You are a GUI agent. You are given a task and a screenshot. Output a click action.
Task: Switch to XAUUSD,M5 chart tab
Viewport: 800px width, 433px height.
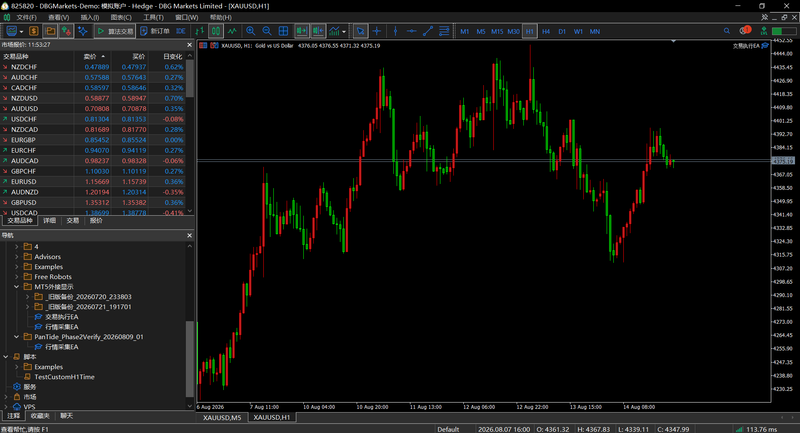tap(222, 418)
